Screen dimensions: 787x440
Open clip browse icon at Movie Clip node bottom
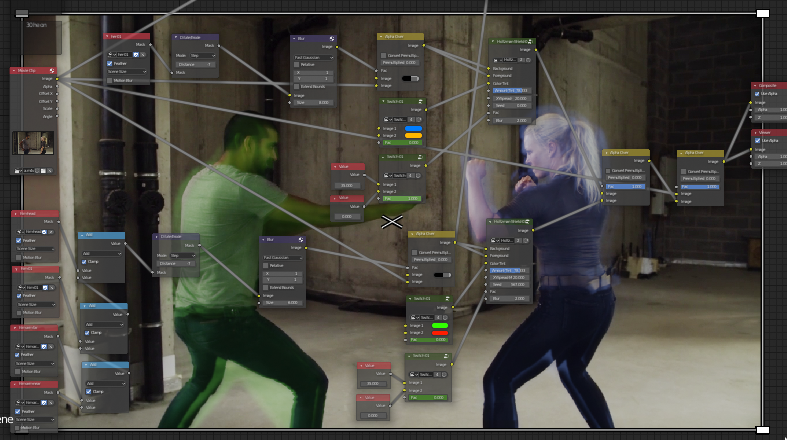pyautogui.click(x=18, y=171)
